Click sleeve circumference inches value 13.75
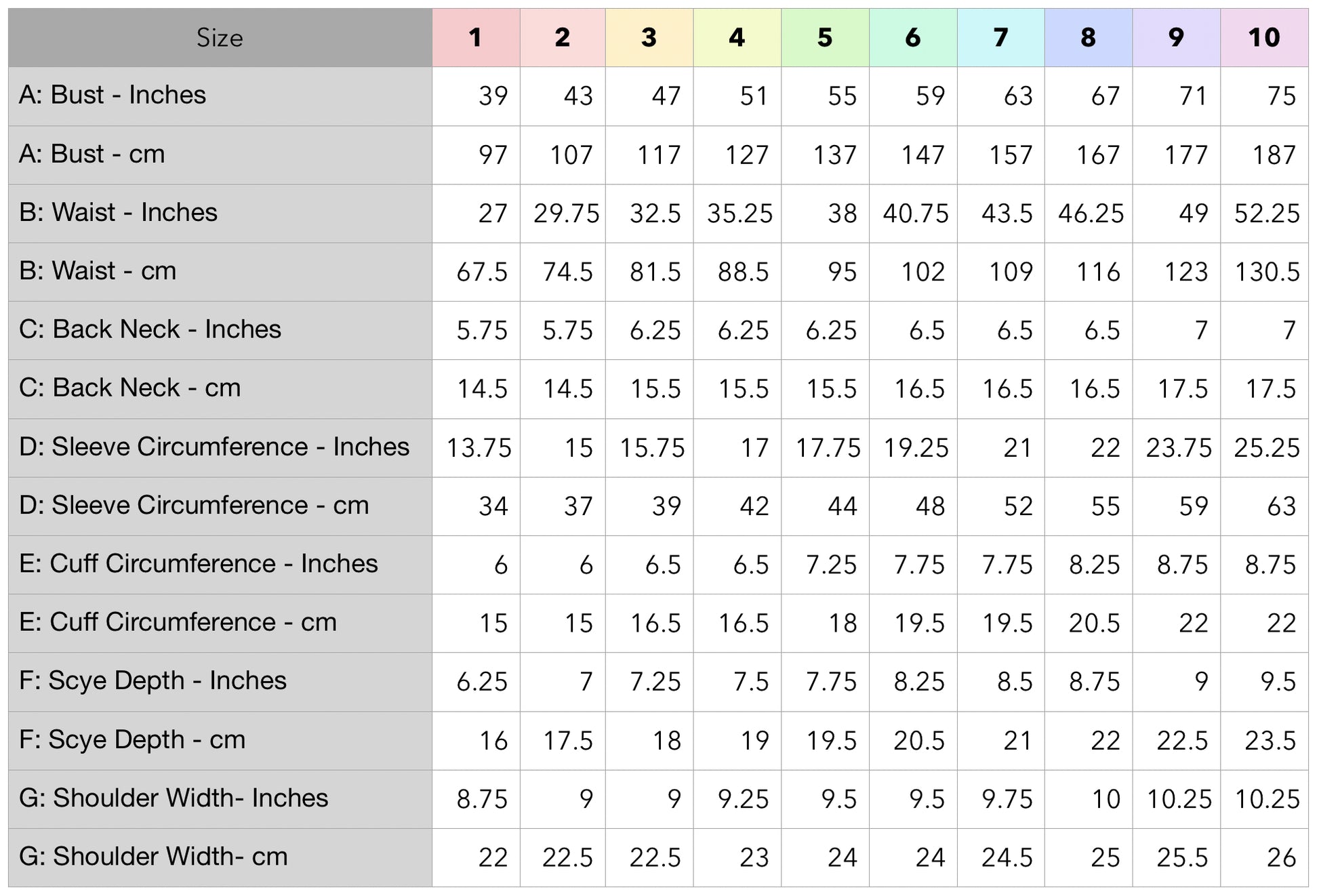The height and width of the screenshot is (896, 1319). [479, 448]
